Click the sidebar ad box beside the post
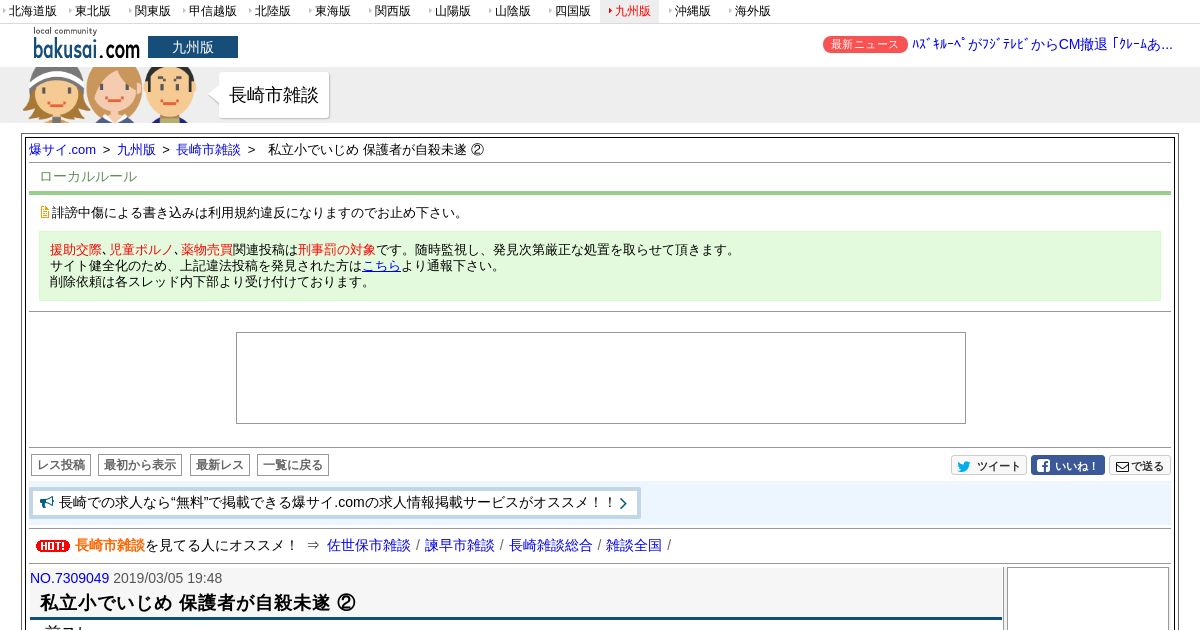1200x630 pixels. click(x=1088, y=599)
